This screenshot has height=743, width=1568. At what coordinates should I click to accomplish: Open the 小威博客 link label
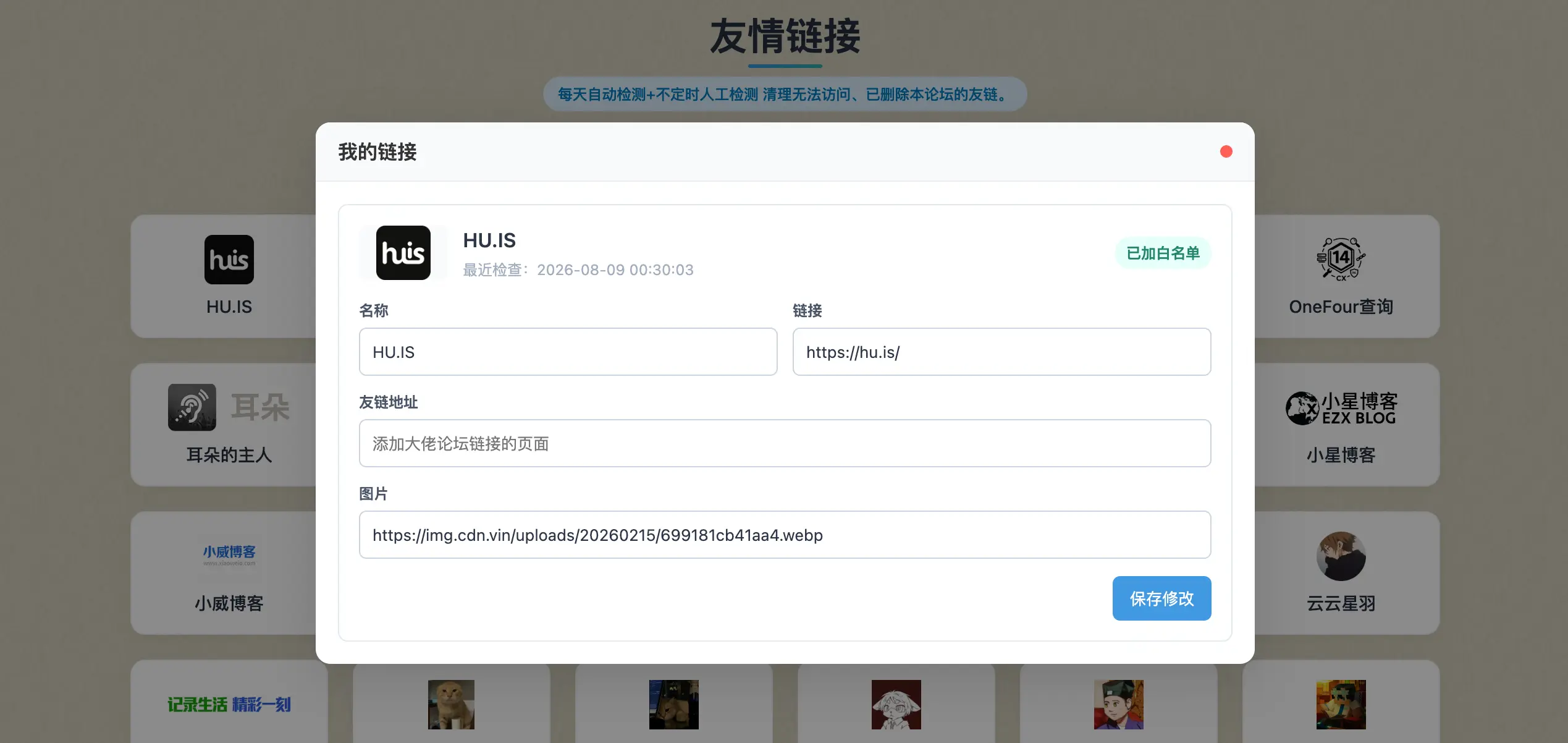[x=229, y=603]
